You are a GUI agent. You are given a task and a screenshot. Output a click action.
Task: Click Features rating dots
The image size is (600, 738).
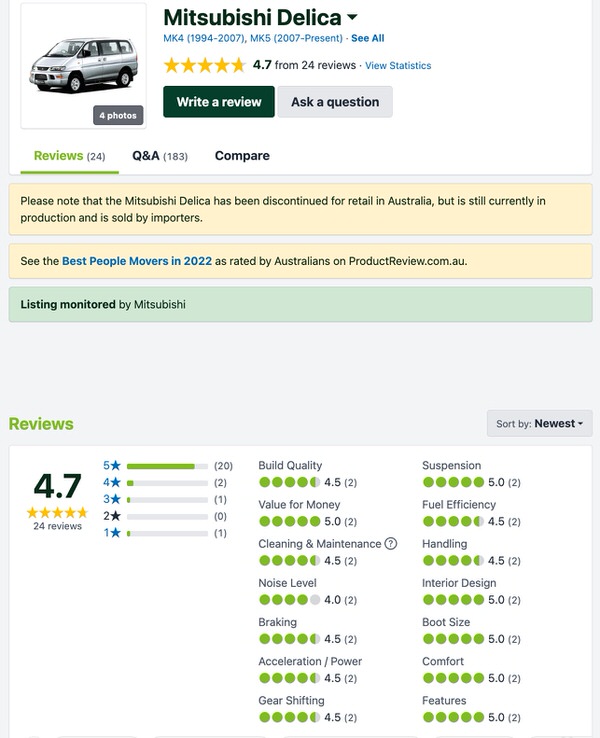click(453, 717)
